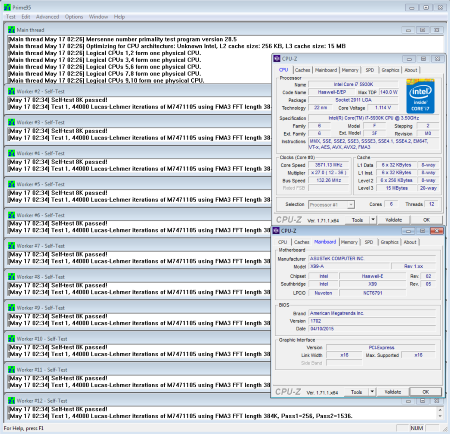450x434 pixels.
Task: Click Tools button in upper CPU-Z
Action: click(357, 220)
